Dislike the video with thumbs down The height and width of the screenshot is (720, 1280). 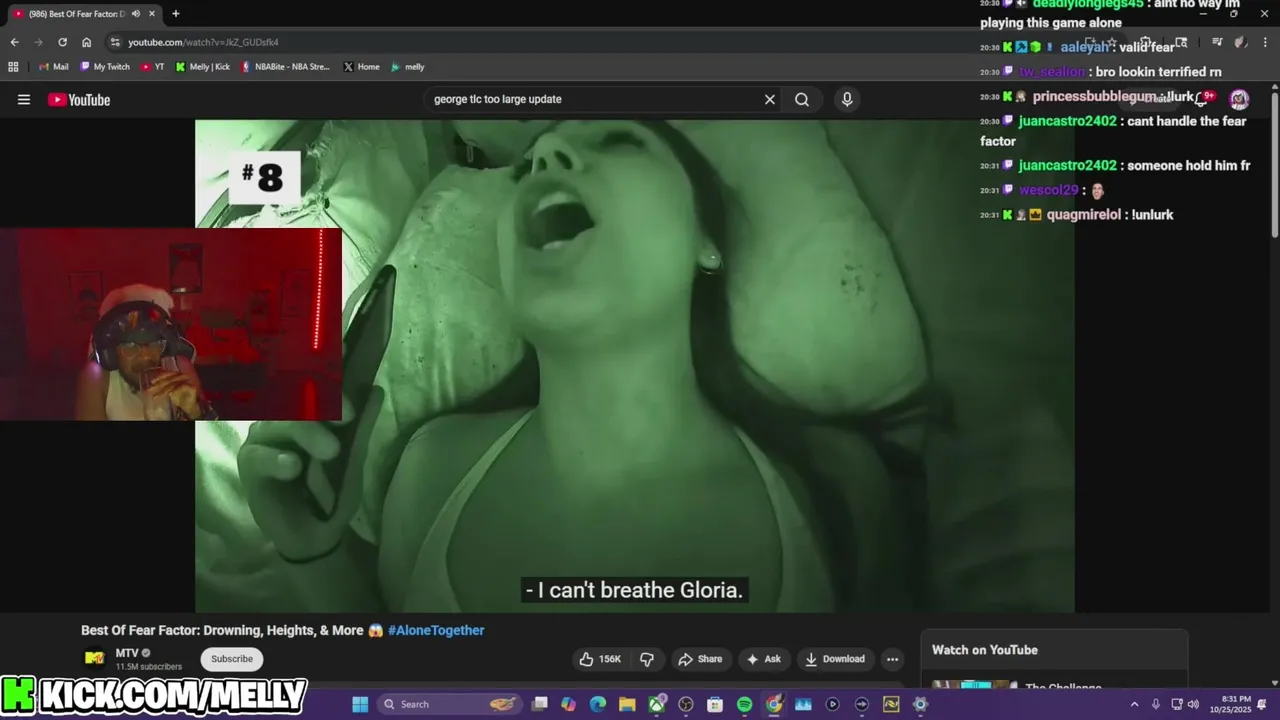click(x=647, y=659)
